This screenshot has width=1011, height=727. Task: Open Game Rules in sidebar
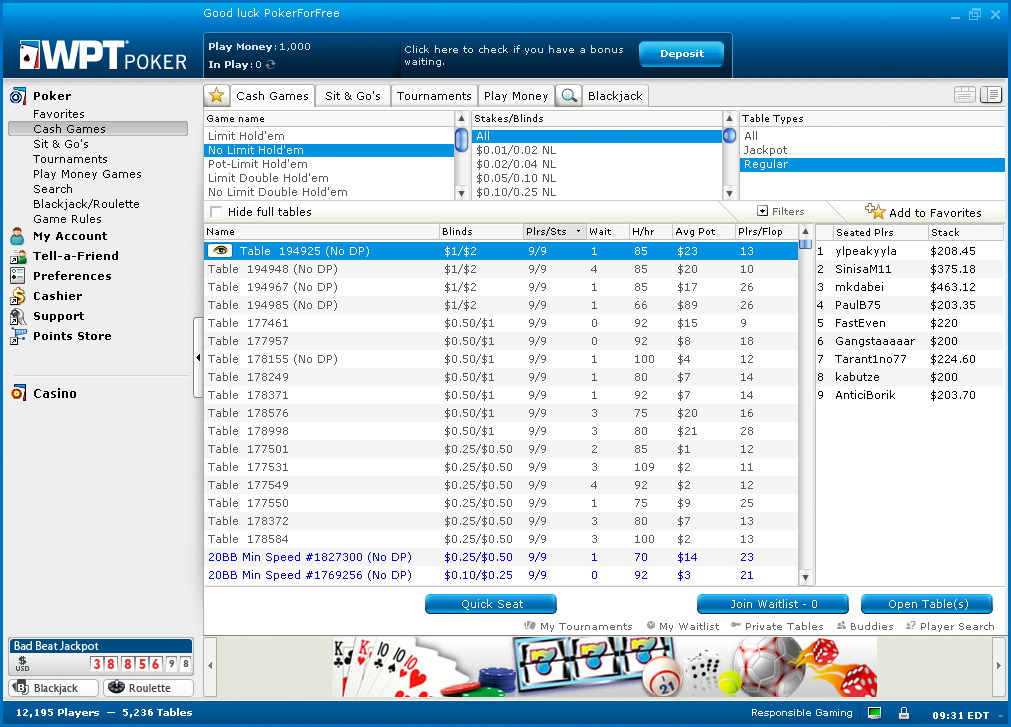(x=67, y=219)
